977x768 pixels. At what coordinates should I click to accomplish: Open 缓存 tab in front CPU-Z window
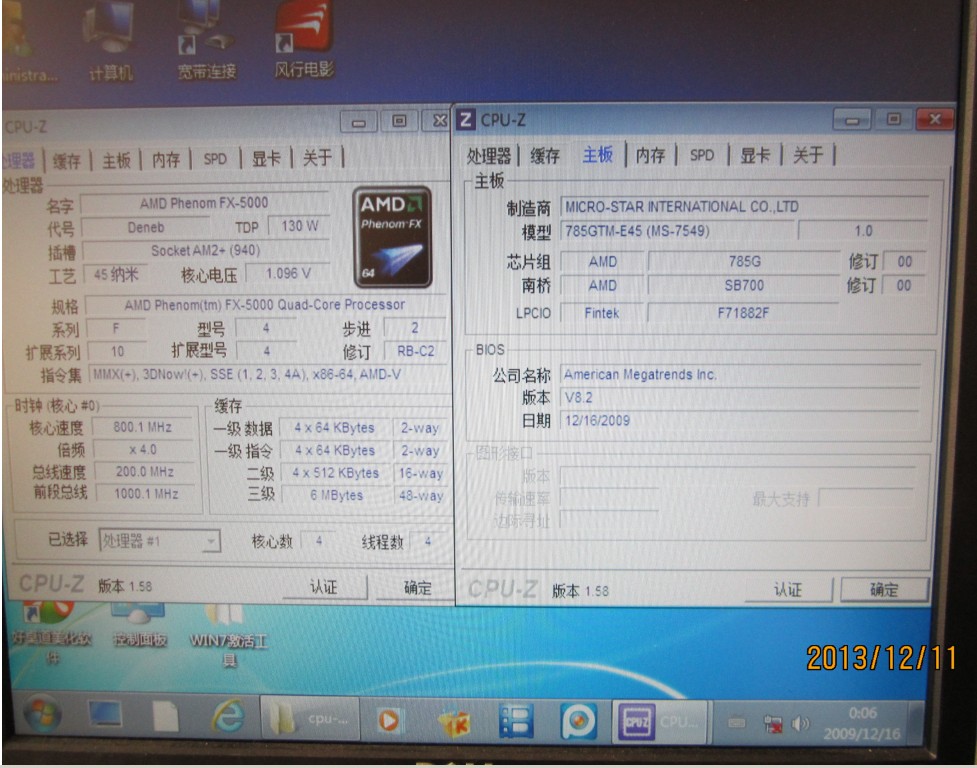click(x=545, y=155)
